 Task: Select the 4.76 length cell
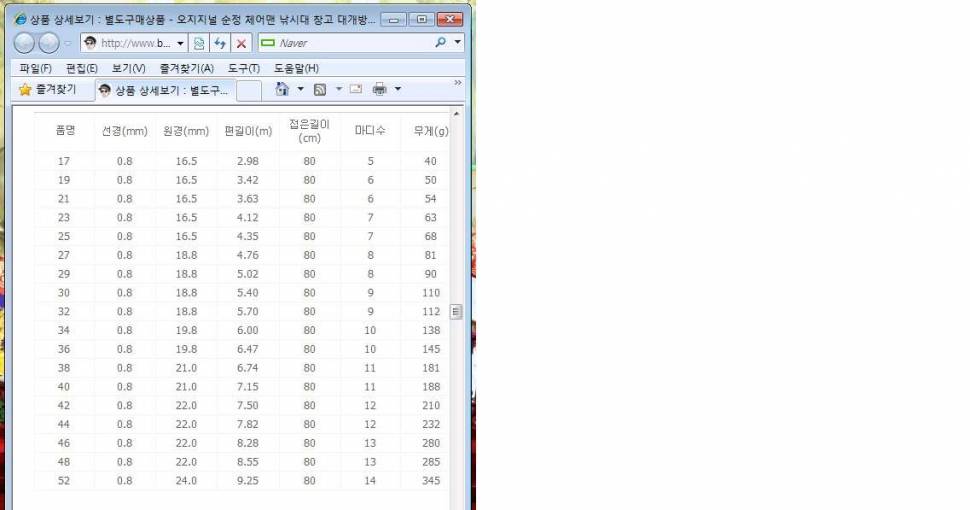coord(247,255)
